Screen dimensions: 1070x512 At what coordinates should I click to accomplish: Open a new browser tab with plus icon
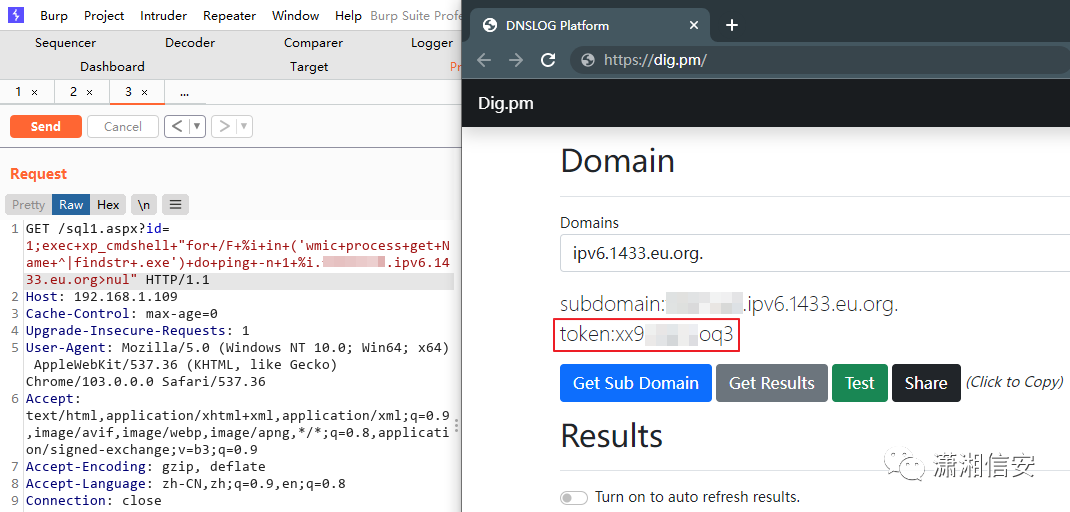(732, 25)
